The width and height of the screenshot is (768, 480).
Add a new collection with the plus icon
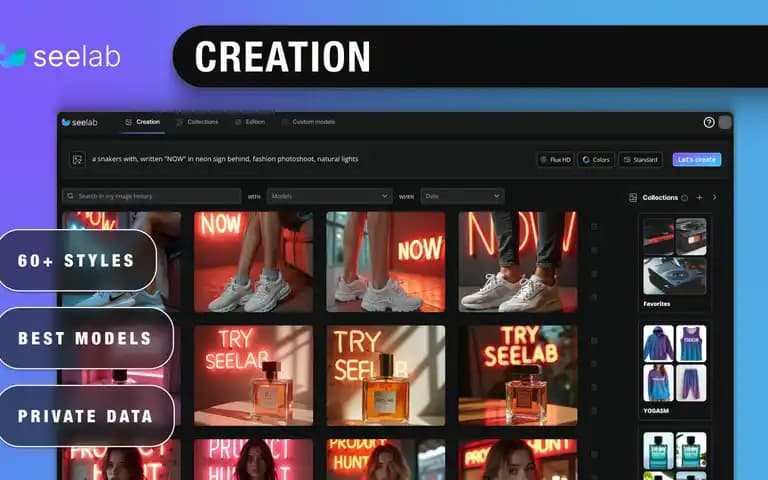click(699, 197)
